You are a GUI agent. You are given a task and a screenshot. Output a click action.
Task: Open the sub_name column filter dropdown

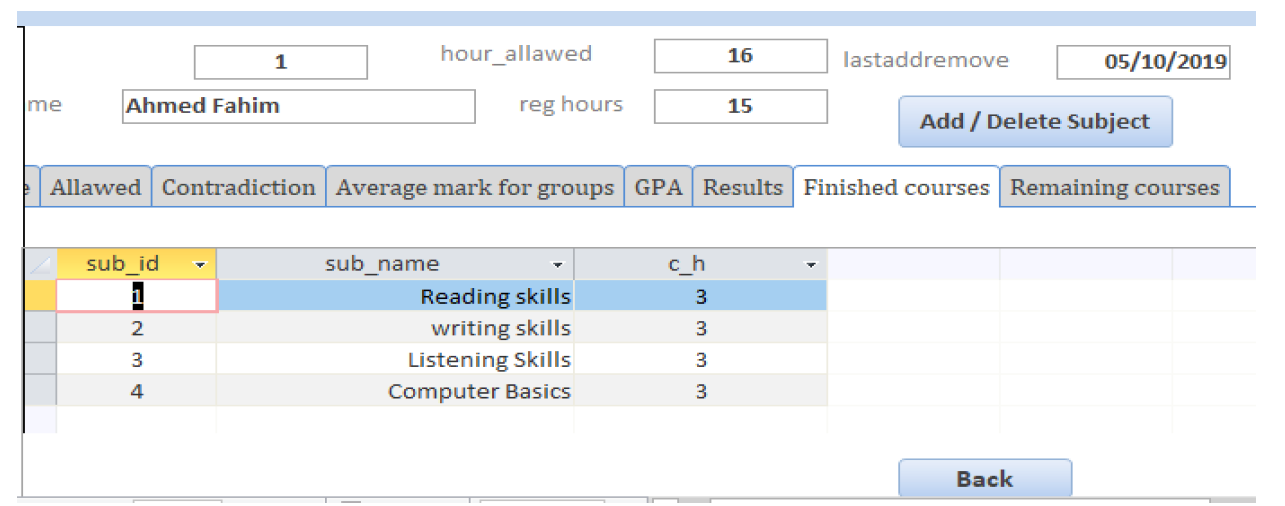pos(558,265)
